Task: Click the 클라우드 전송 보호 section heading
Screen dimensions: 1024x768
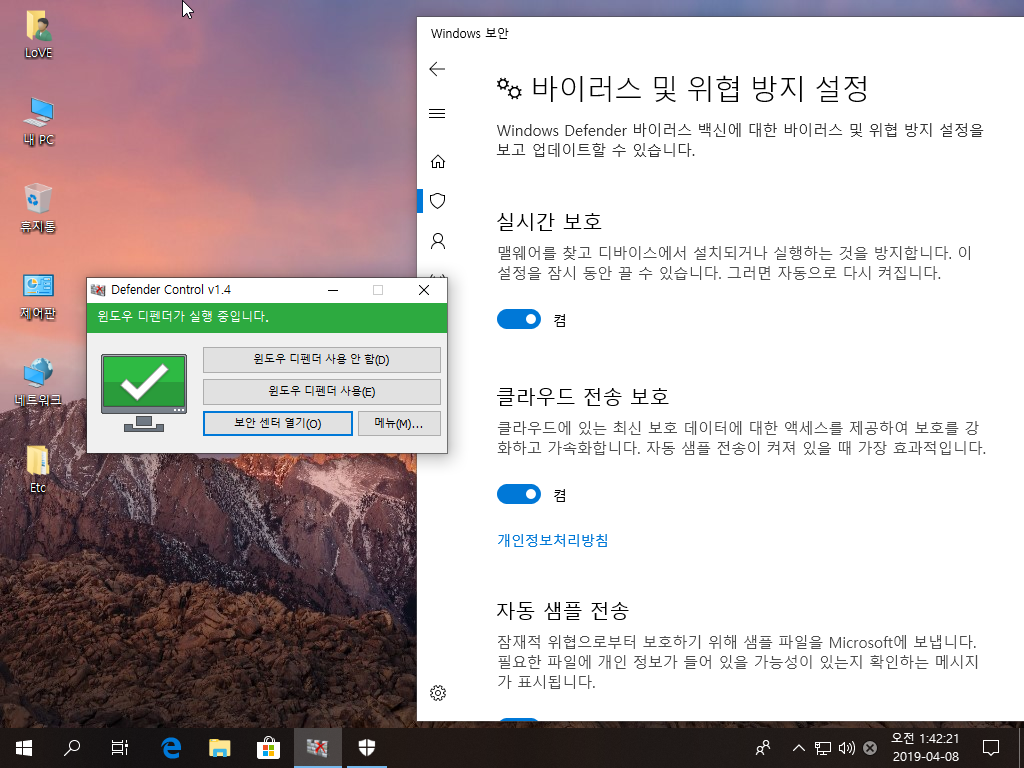Action: tap(583, 396)
